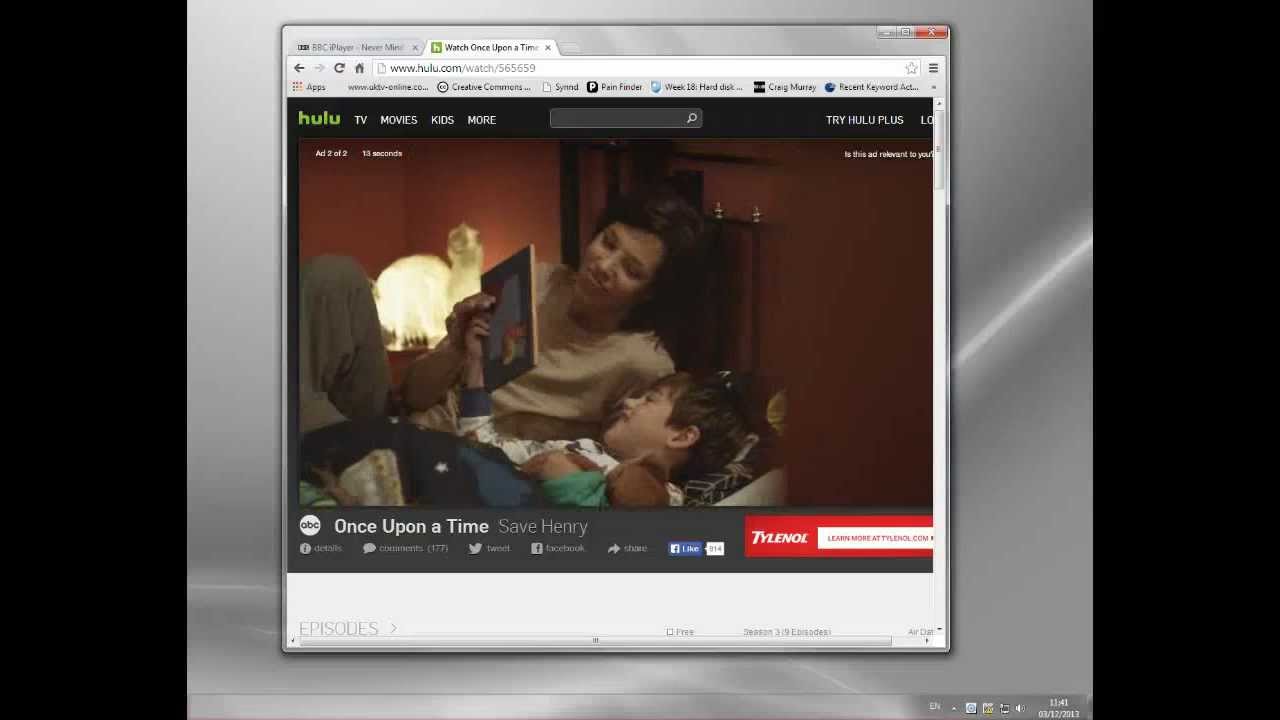
Task: Toggle the Free episodes checkbox
Action: pyautogui.click(x=670, y=632)
